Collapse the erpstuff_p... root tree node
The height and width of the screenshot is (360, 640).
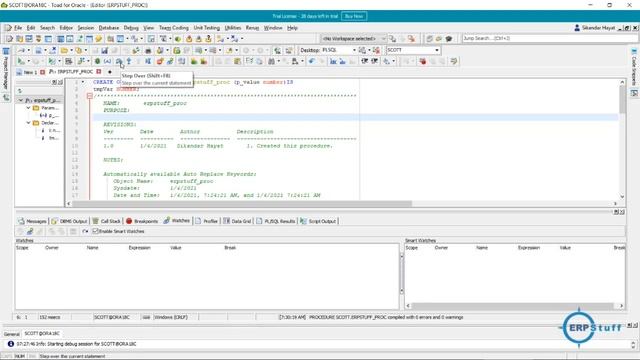[x=20, y=100]
